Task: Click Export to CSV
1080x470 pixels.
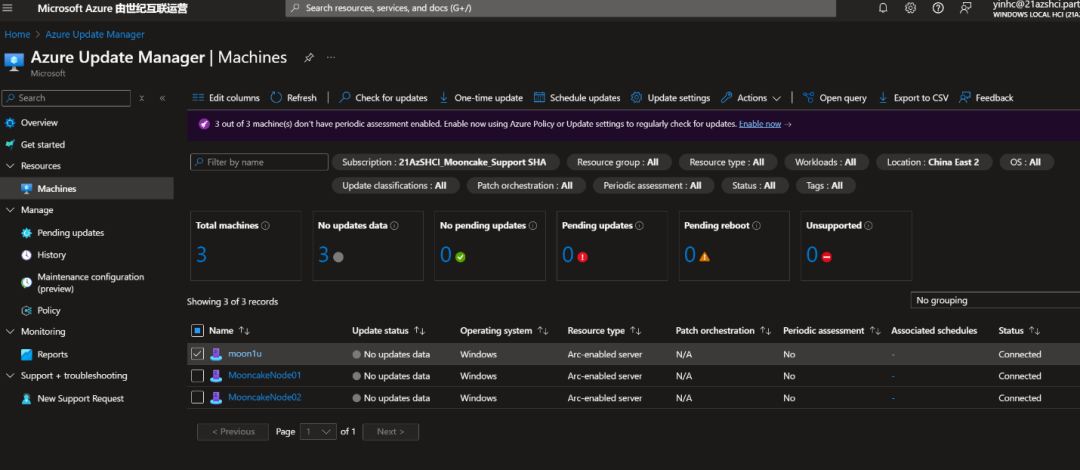Action: [913, 98]
